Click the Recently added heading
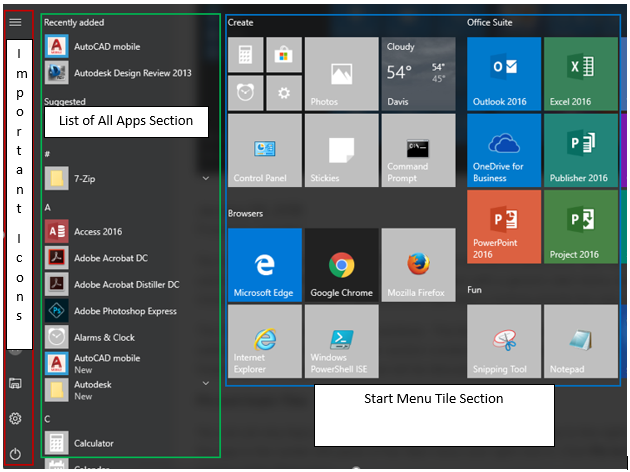 tap(74, 23)
